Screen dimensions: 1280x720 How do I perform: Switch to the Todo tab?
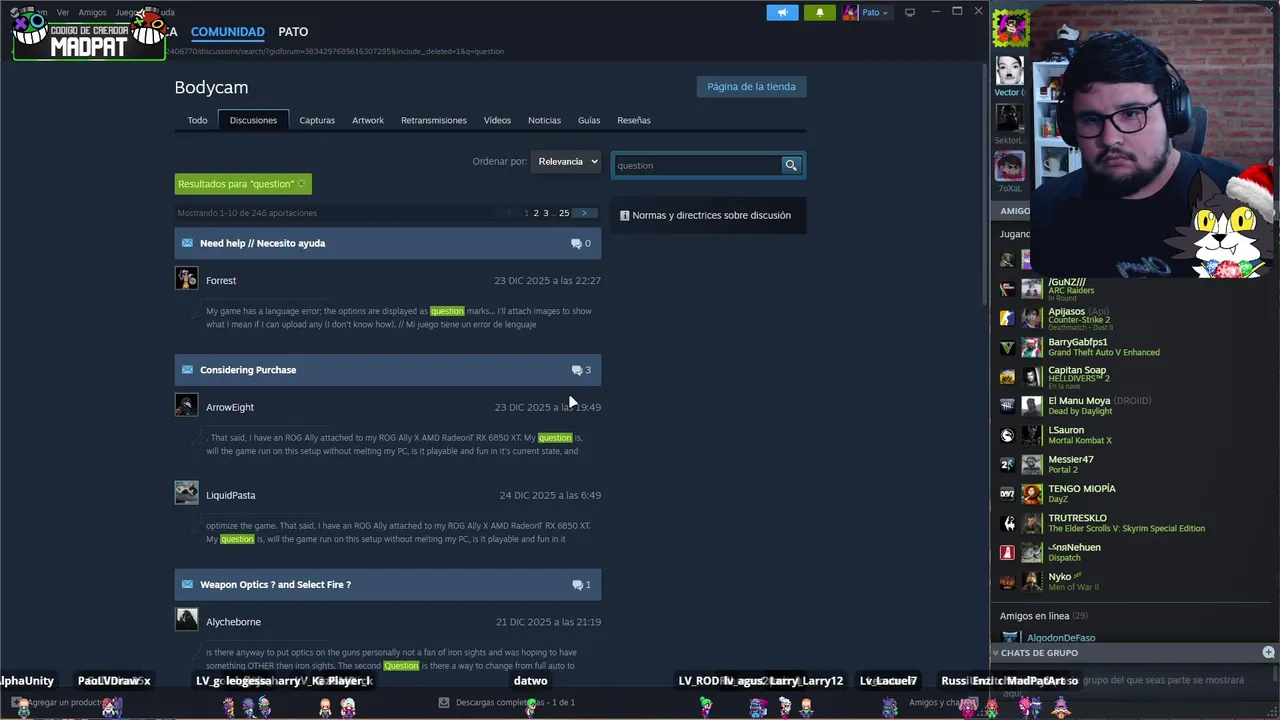point(197,120)
